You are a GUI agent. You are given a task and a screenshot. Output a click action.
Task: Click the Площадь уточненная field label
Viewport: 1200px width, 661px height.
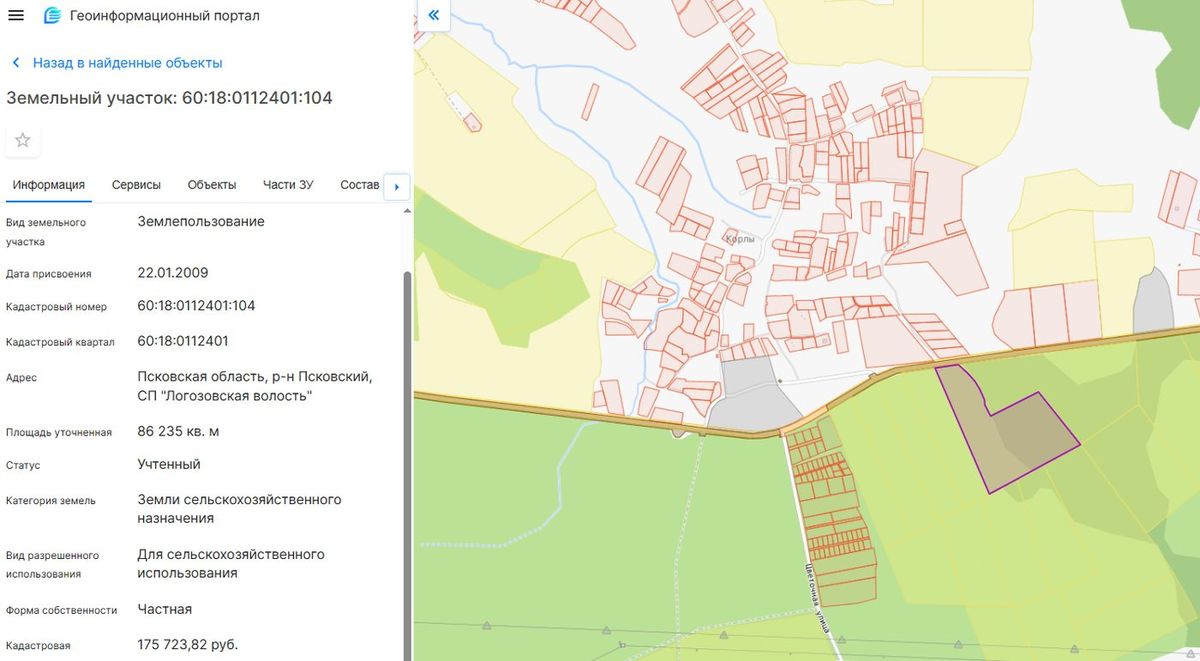58,433
